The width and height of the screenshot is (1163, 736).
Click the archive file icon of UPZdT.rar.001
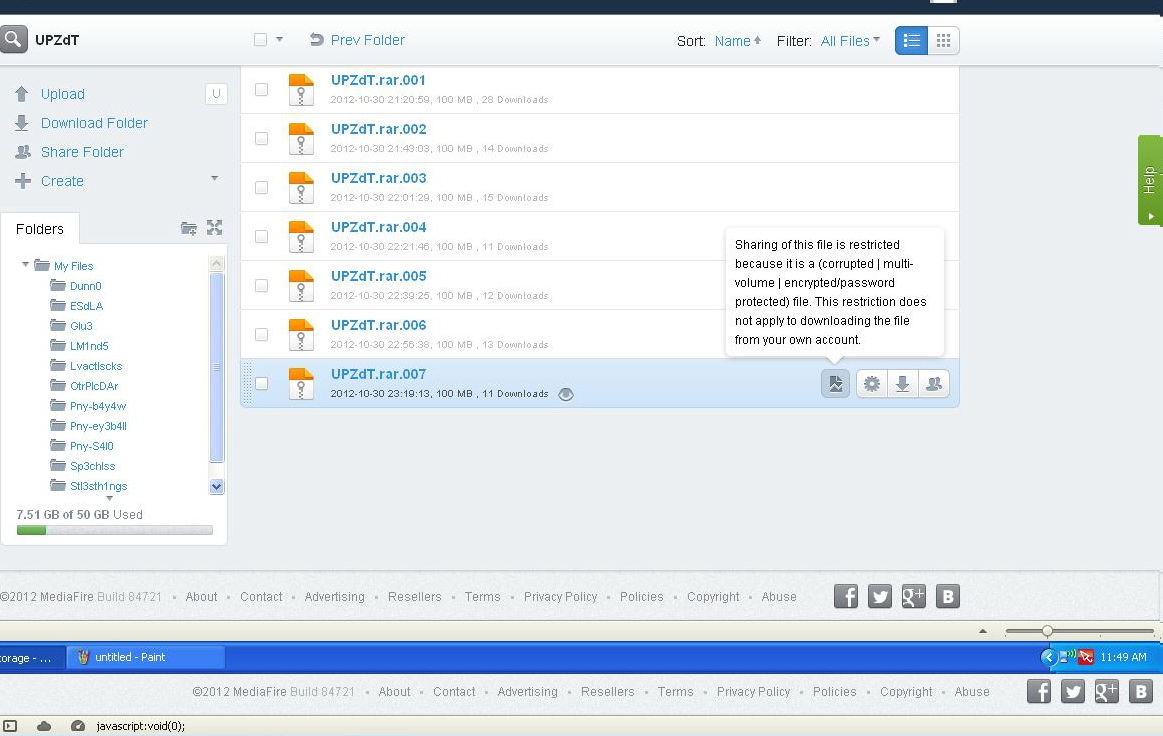click(x=300, y=90)
